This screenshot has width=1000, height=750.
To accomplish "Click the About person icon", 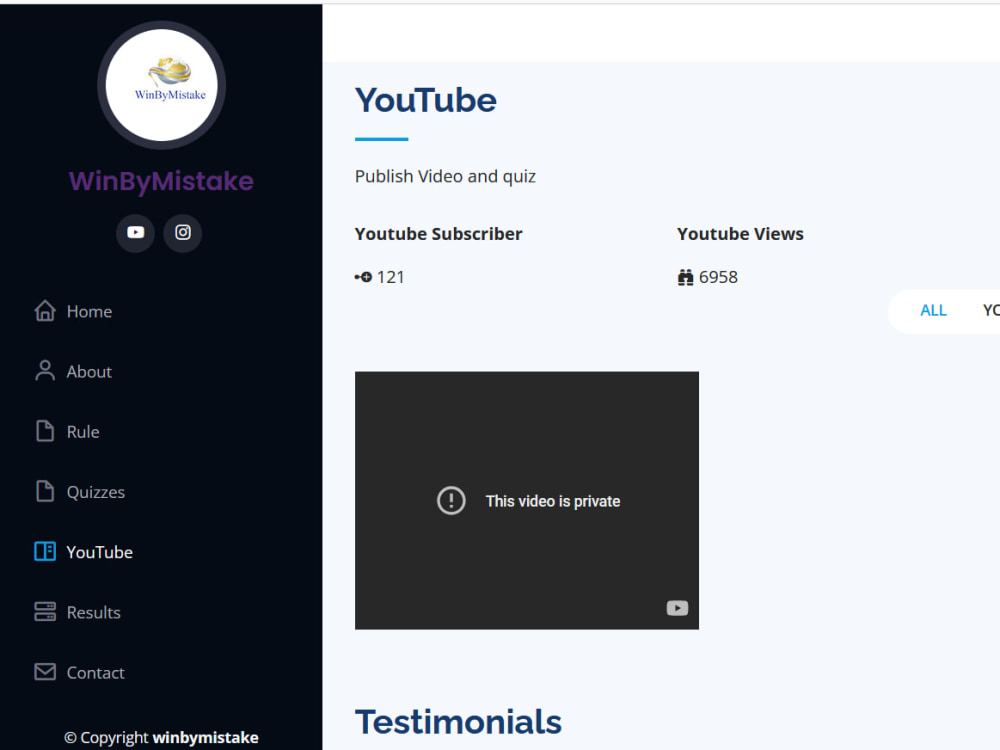I will tap(45, 371).
